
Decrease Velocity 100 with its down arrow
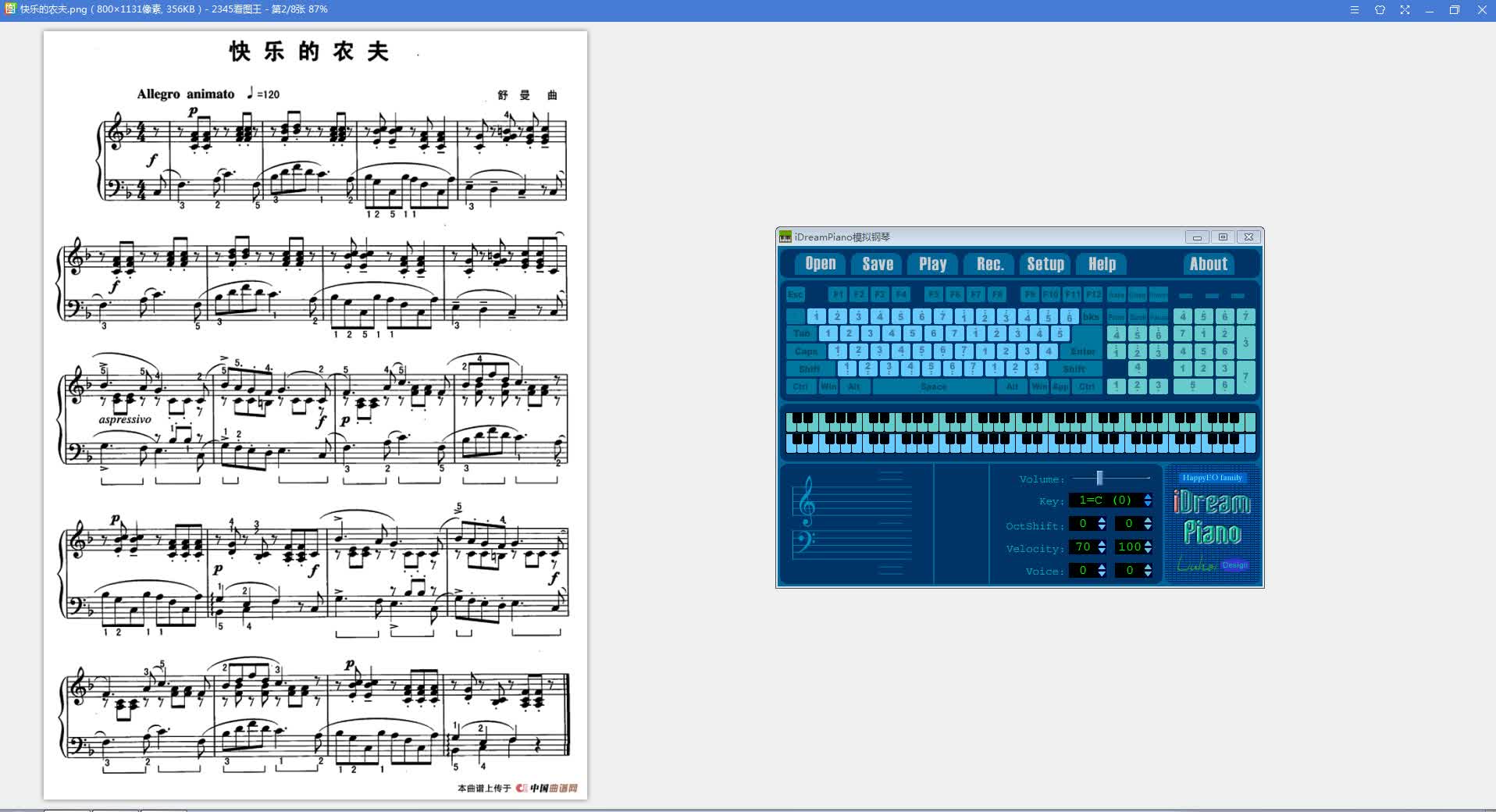coord(1148,550)
